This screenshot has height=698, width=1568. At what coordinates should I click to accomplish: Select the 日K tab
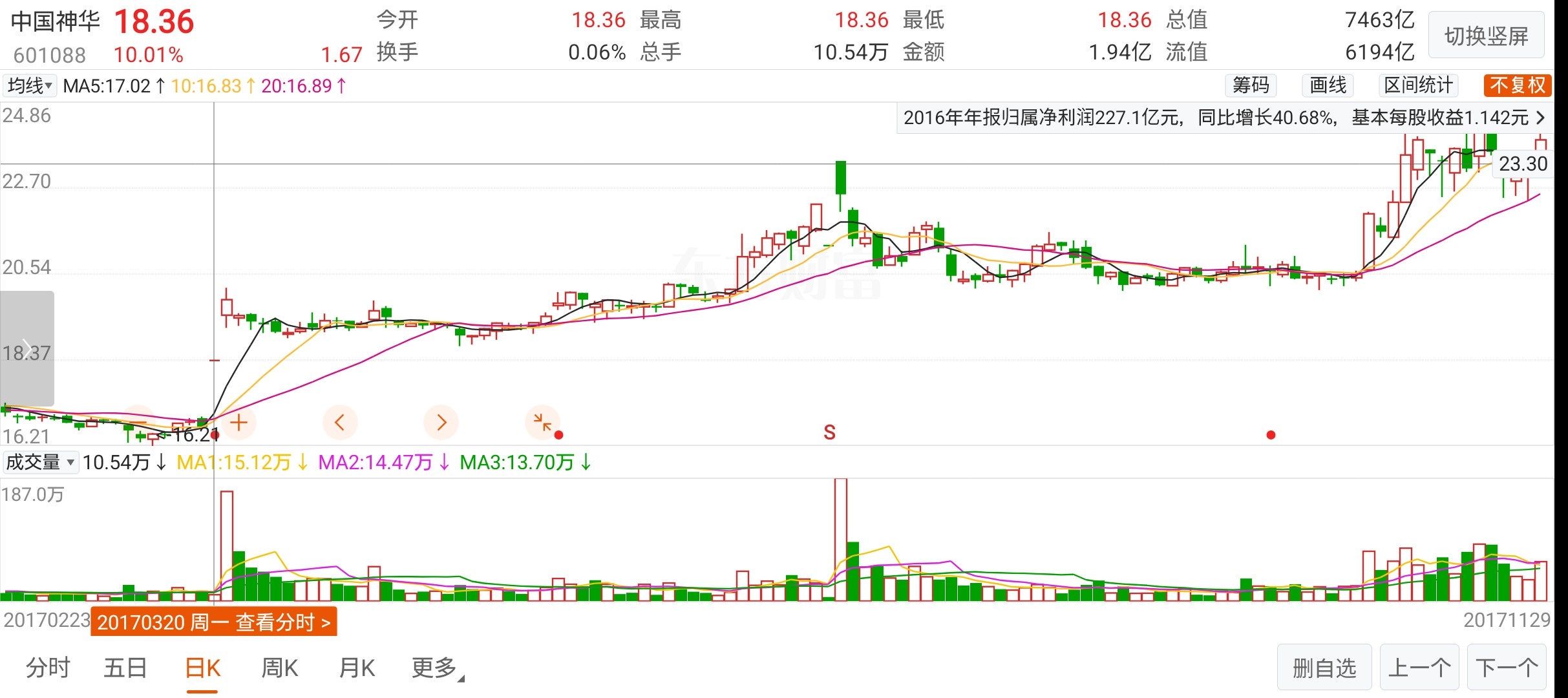point(203,668)
